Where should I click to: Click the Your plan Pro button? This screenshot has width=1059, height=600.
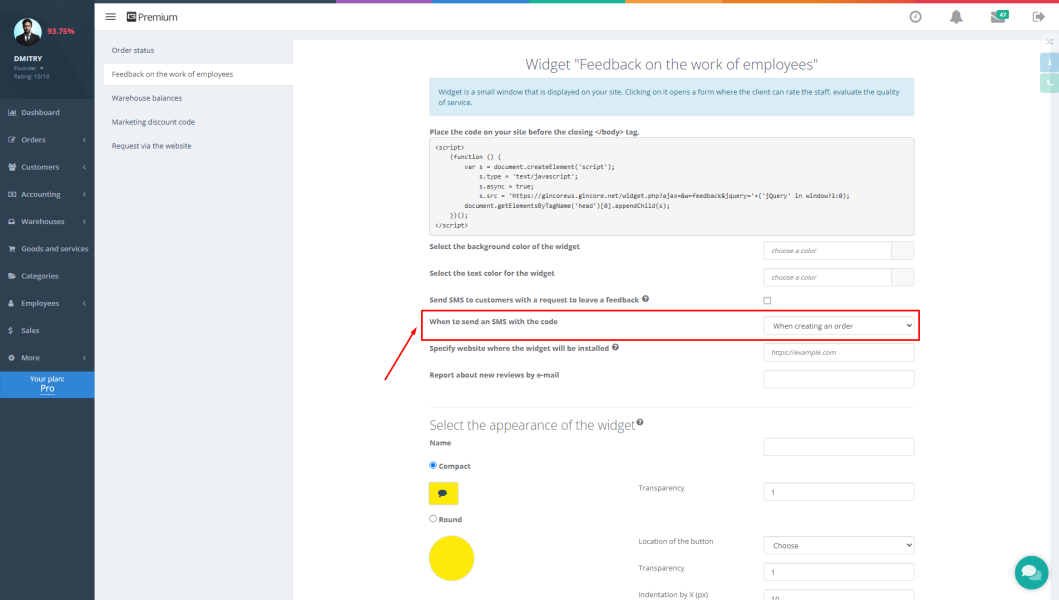pos(47,384)
